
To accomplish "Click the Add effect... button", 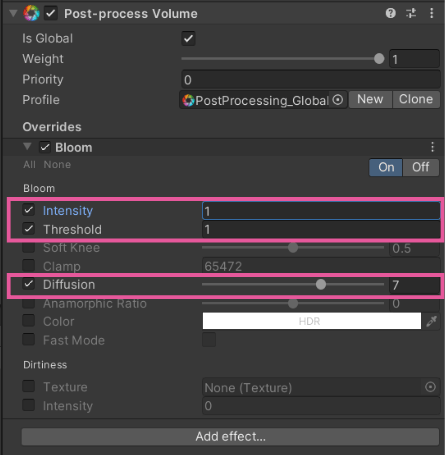I will click(230, 437).
